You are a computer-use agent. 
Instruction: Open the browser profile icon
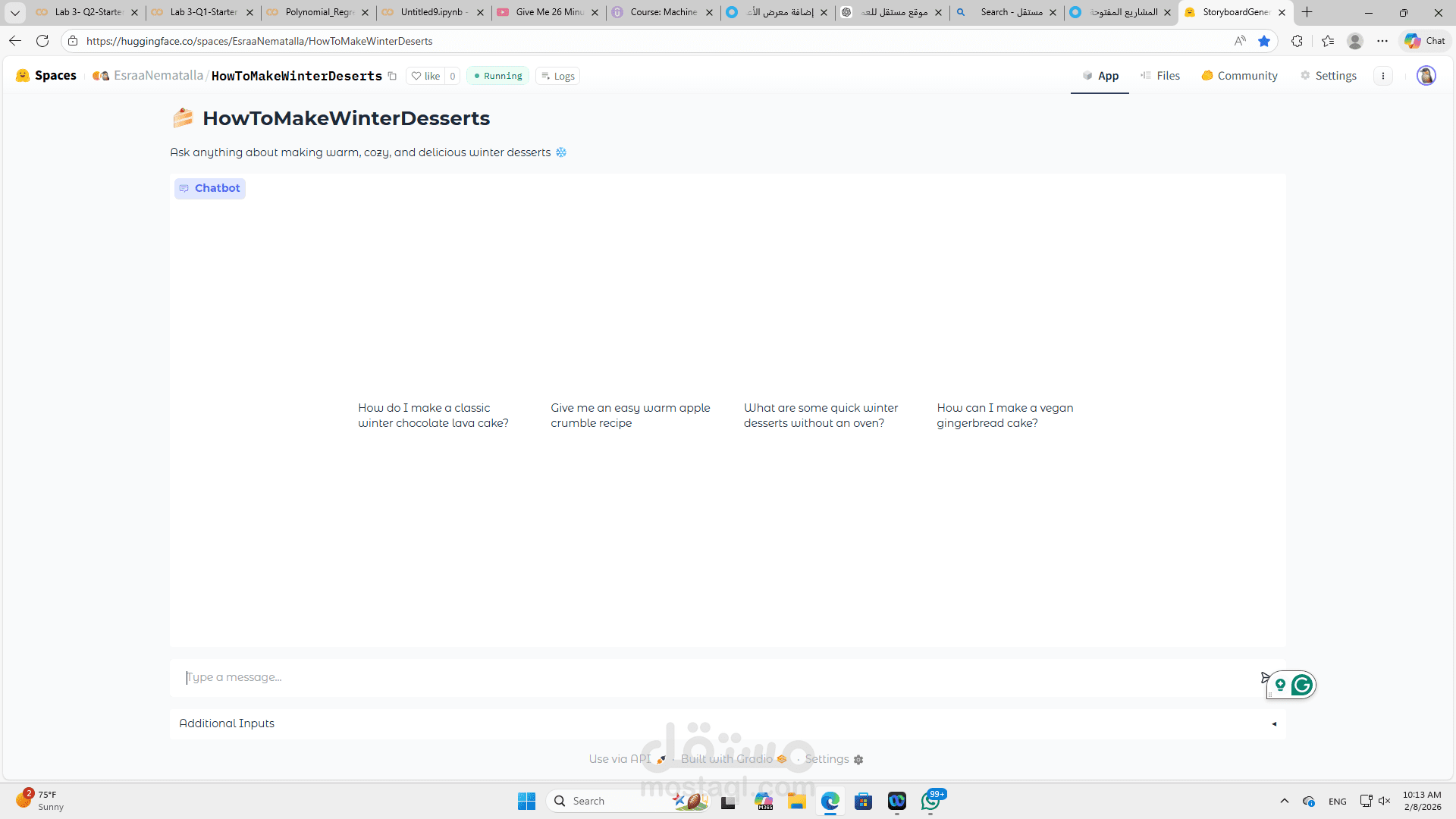(x=1355, y=41)
